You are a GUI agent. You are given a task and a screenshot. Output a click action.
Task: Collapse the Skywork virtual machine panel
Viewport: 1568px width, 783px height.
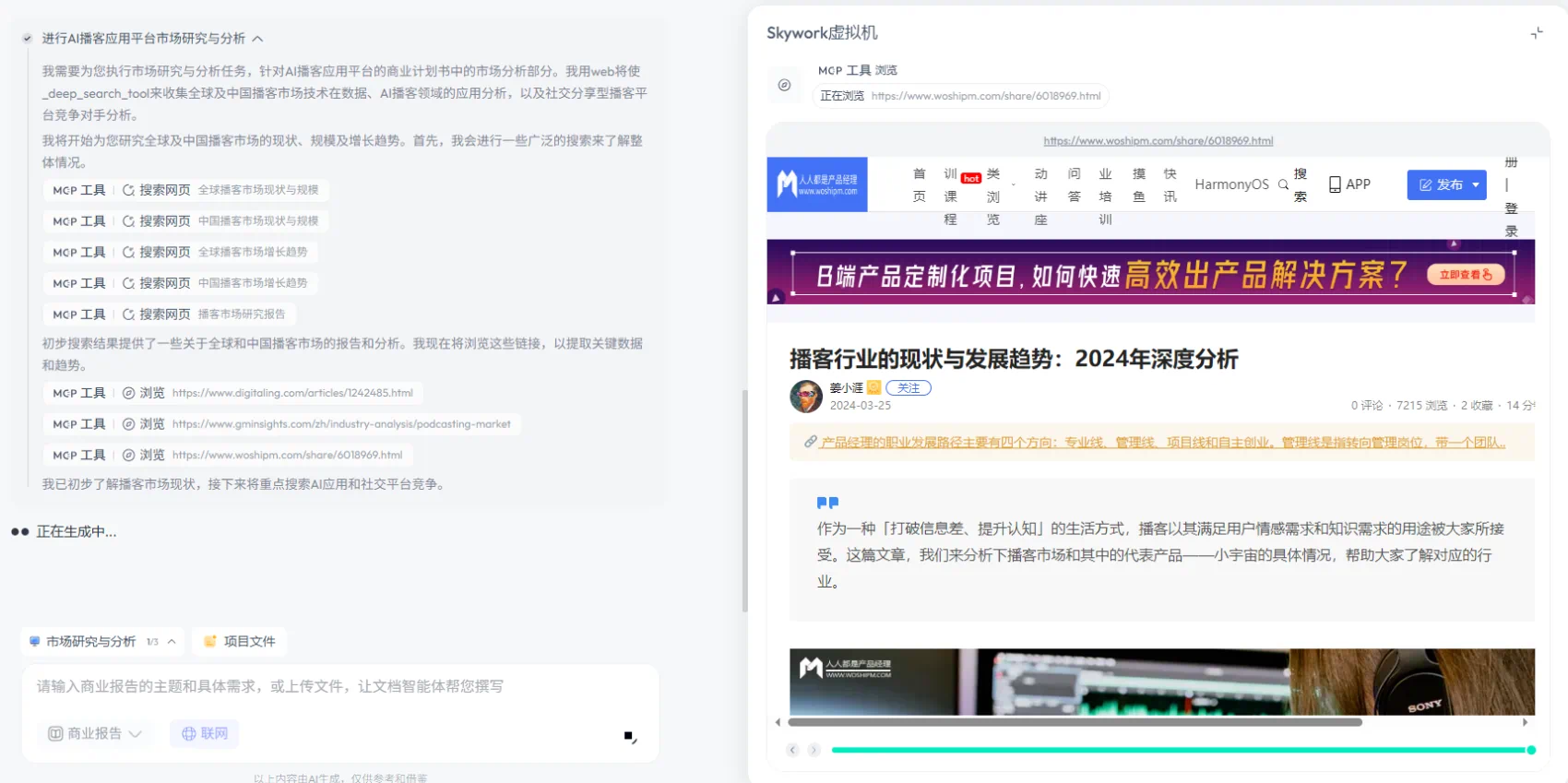point(1537,33)
